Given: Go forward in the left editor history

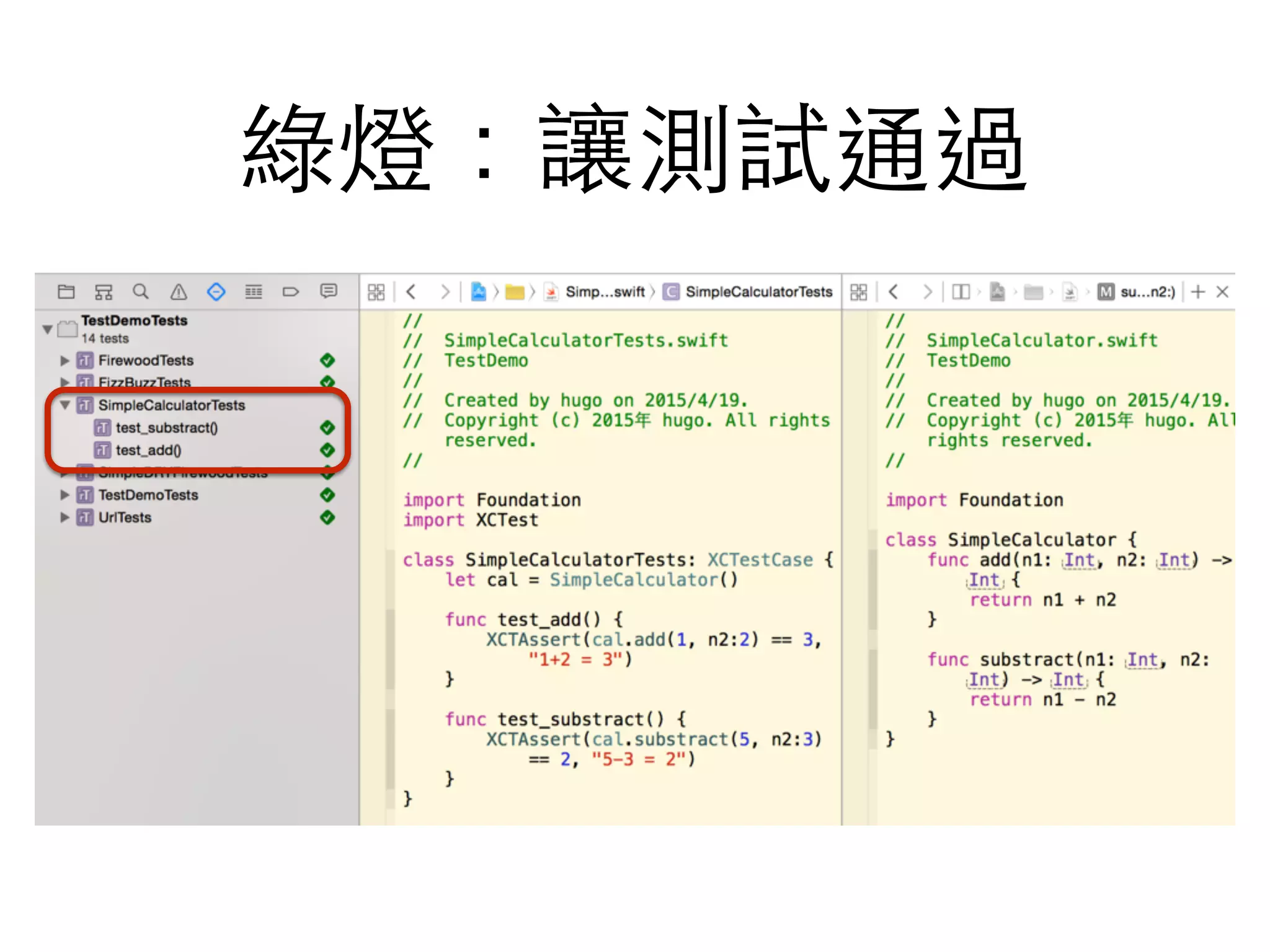Looking at the screenshot, I should (445, 291).
